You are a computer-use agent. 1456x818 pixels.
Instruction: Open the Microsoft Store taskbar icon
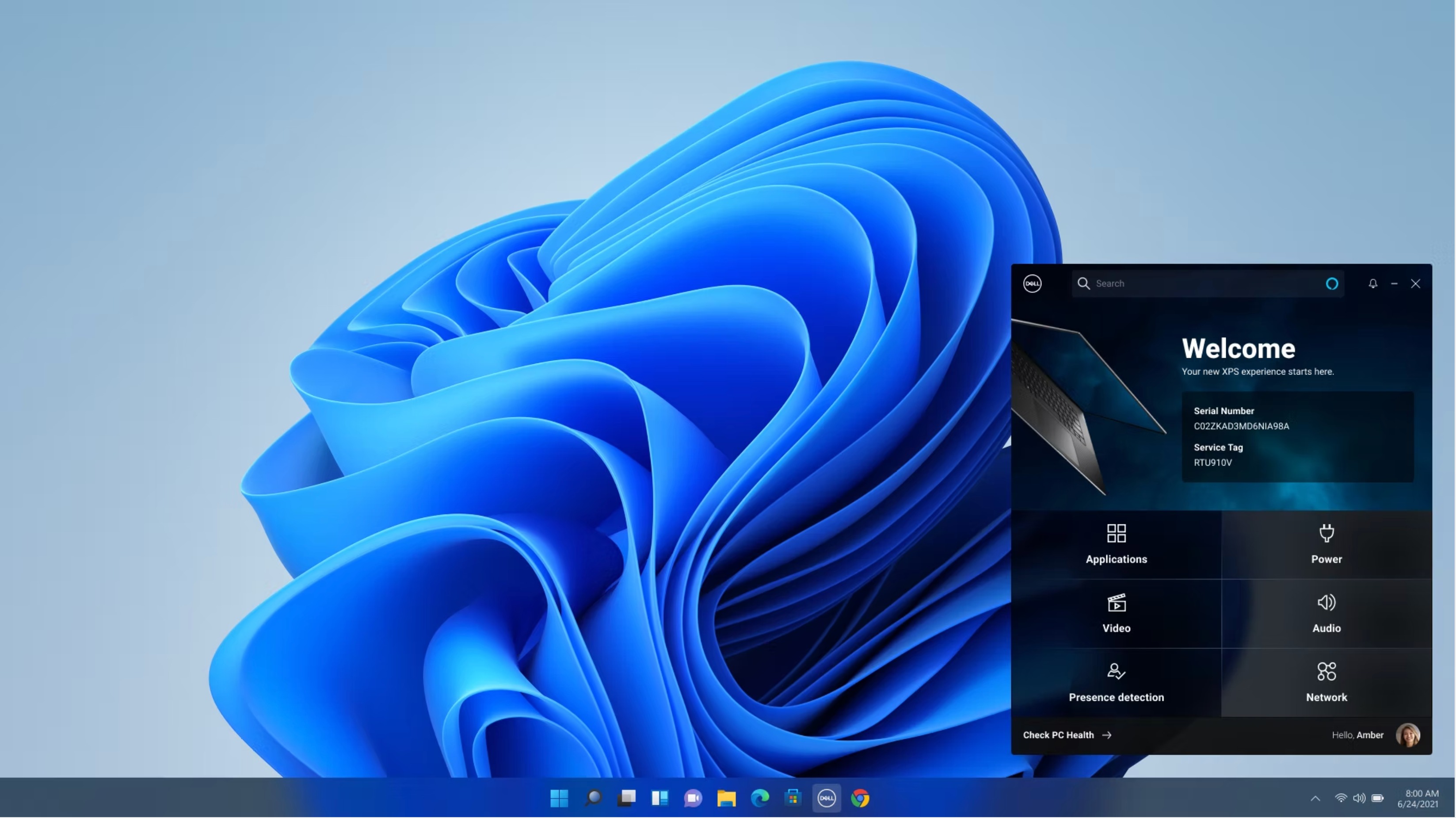793,798
